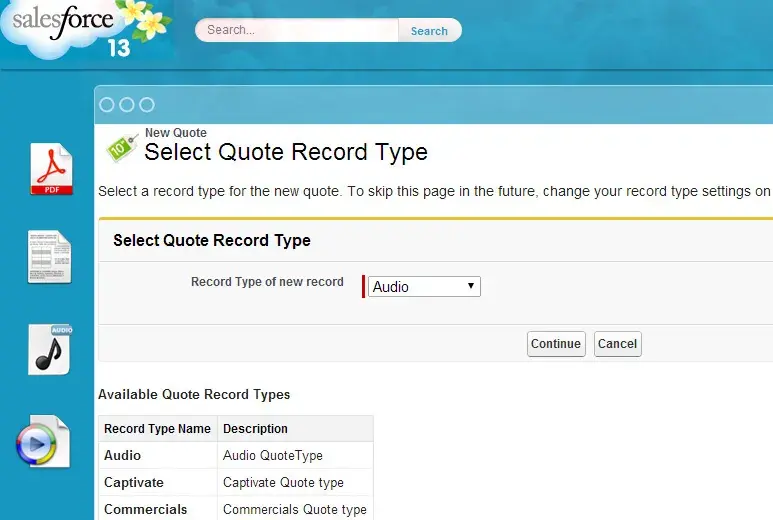
Task: Click the Captivate Quote type description cell
Action: (295, 483)
